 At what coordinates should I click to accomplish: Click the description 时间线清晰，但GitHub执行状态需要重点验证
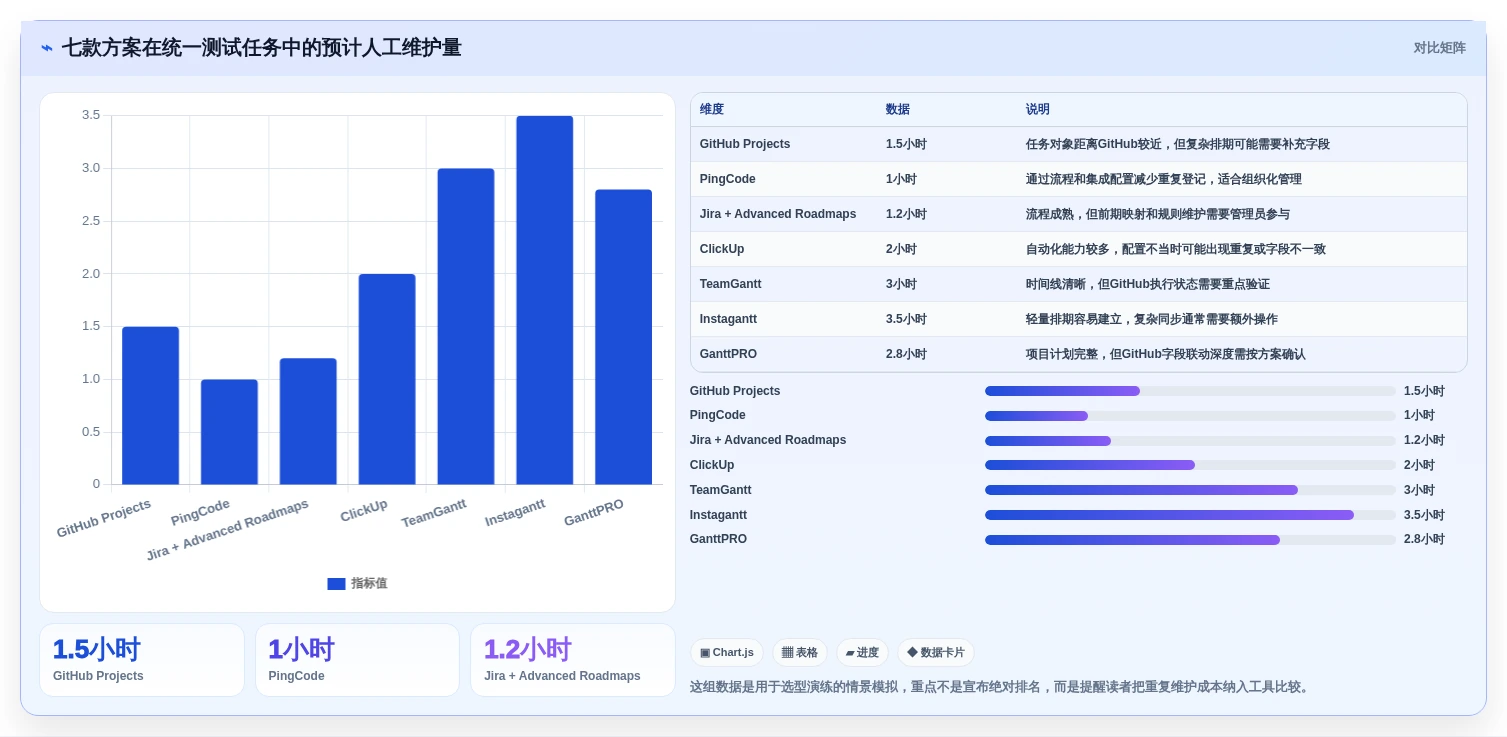[1148, 284]
